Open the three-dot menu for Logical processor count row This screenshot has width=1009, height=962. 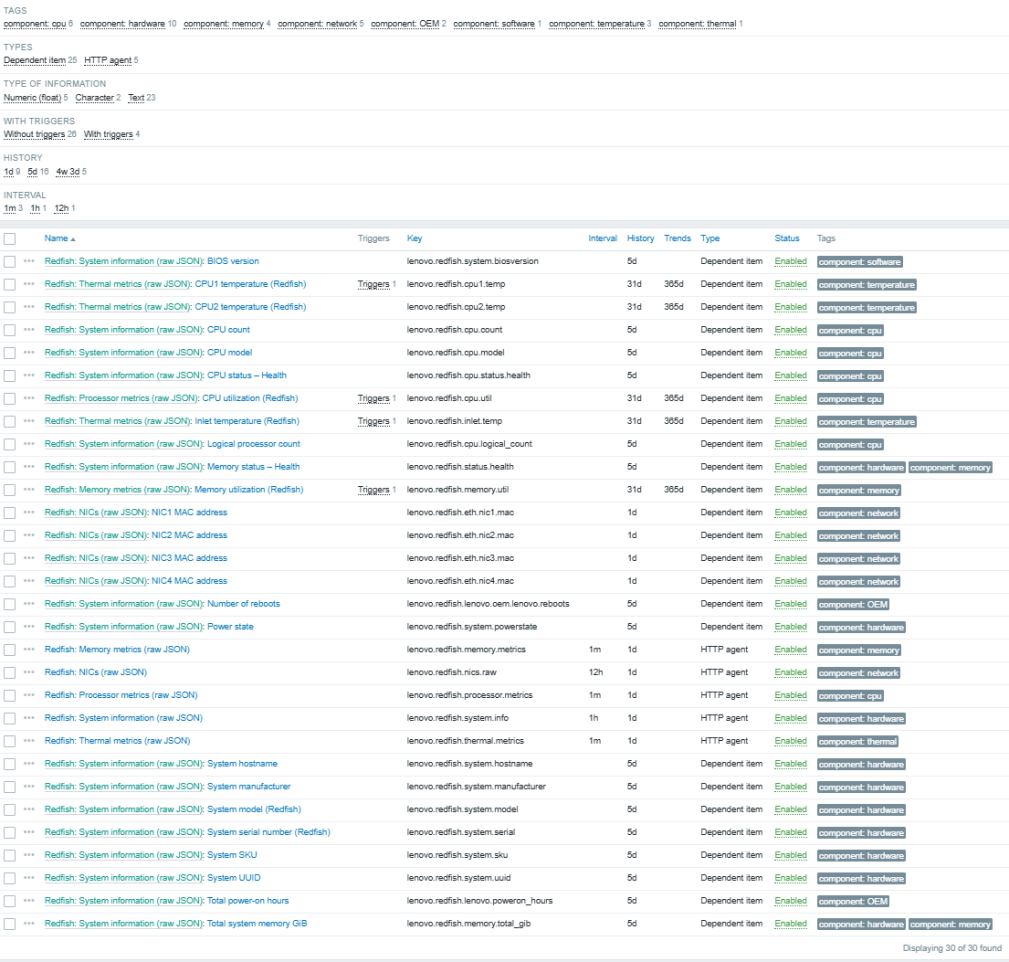click(29, 444)
